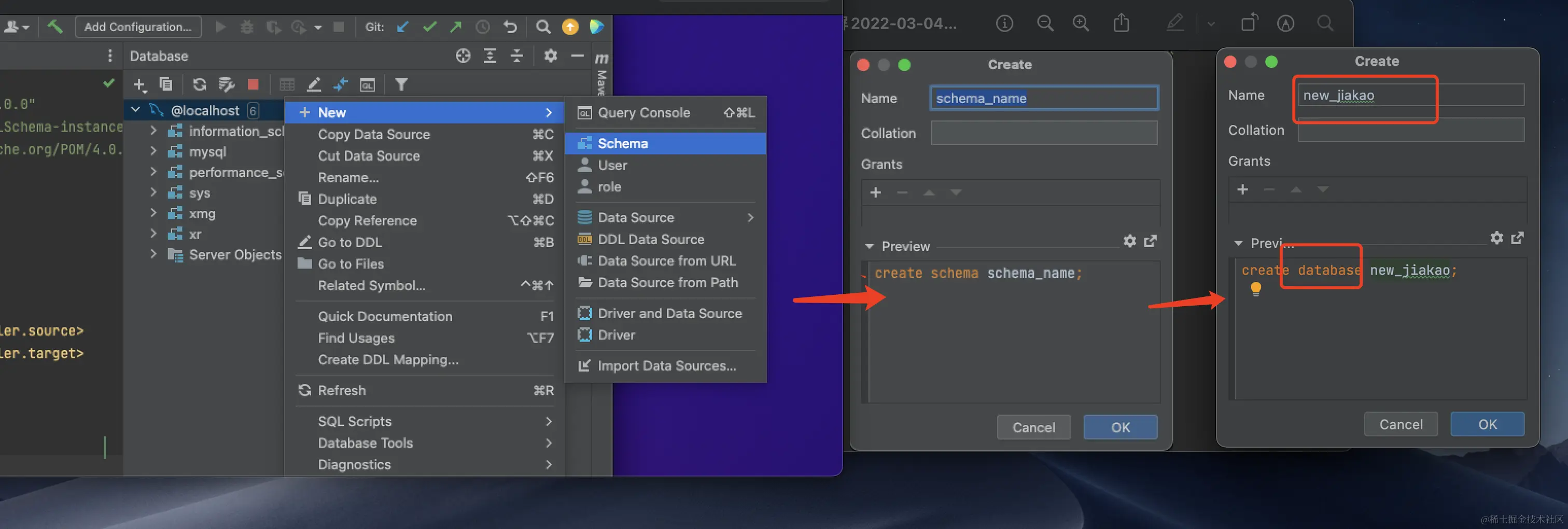Open Git history clock icon
This screenshot has height=529, width=1568.
483,27
